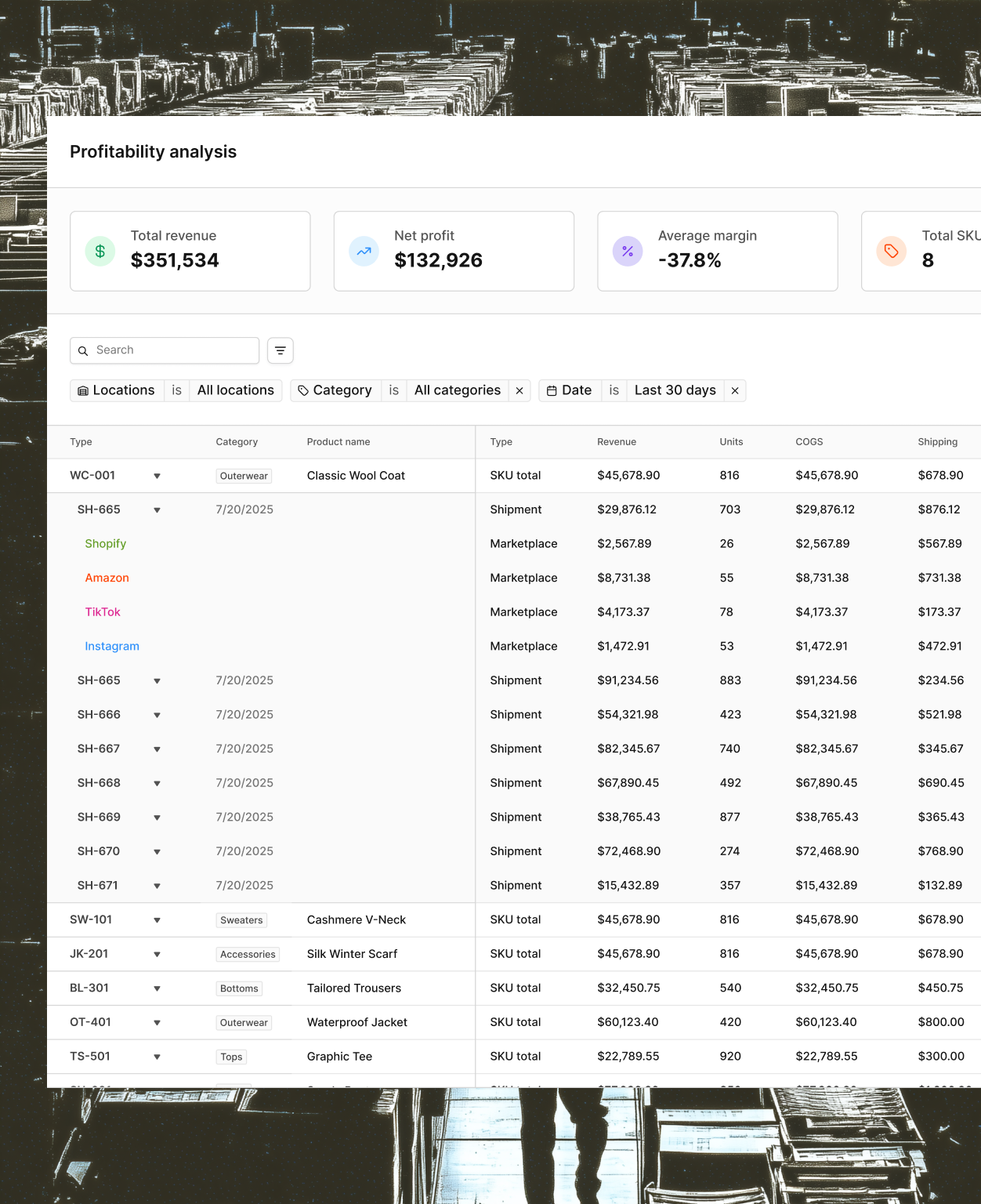The height and width of the screenshot is (1204, 981).
Task: Select the Tailored Trousers product name
Action: coord(354,988)
